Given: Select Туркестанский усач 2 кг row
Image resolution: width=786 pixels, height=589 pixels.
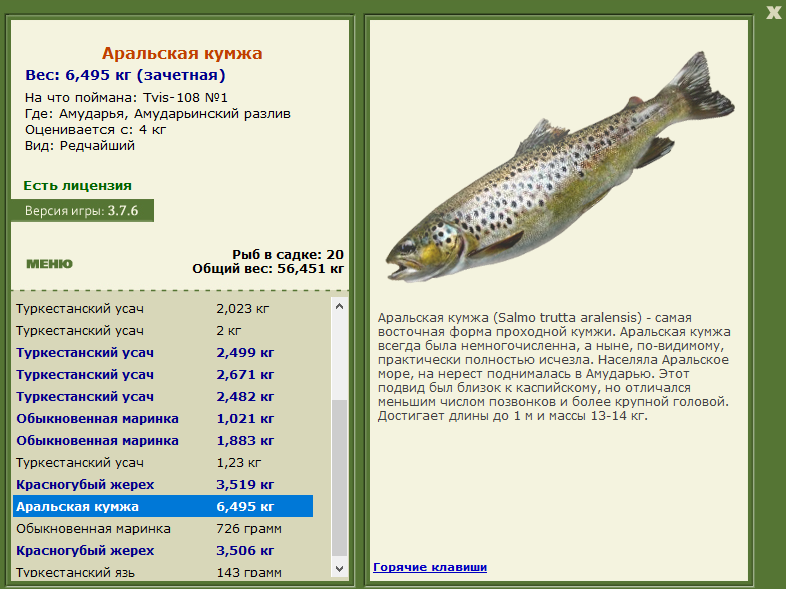Looking at the screenshot, I should coord(163,330).
